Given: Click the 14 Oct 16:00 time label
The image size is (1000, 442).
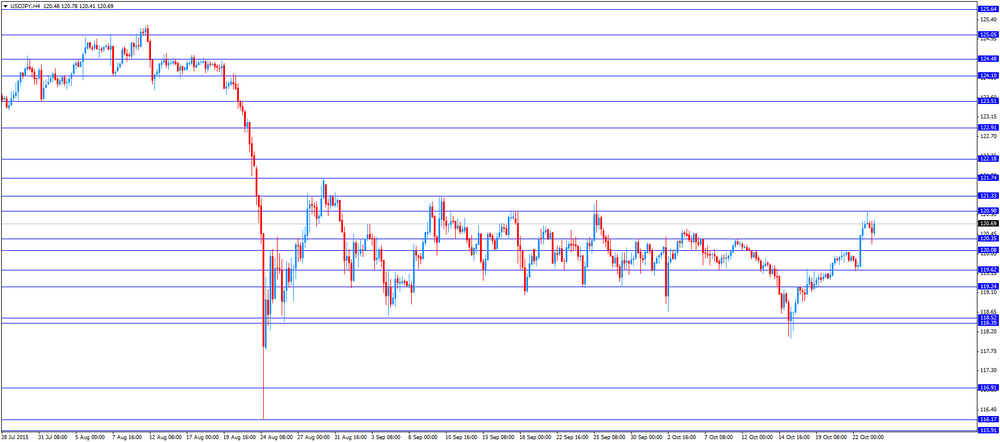Looking at the screenshot, I should [x=795, y=438].
